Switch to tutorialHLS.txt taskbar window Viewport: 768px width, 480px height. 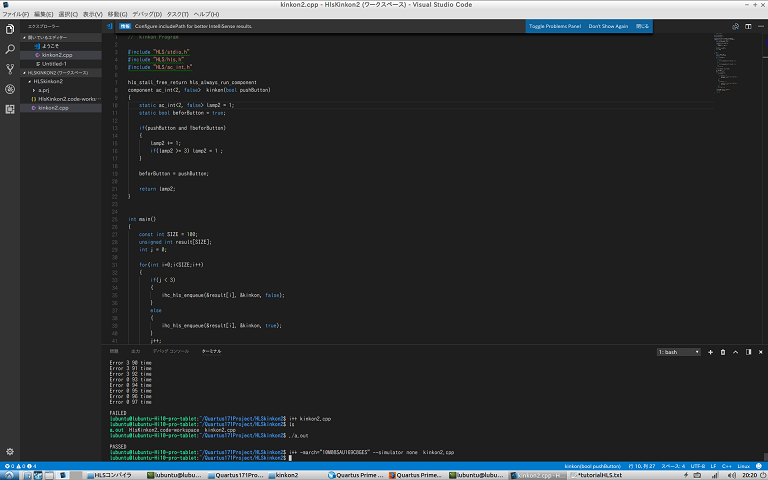[596, 475]
